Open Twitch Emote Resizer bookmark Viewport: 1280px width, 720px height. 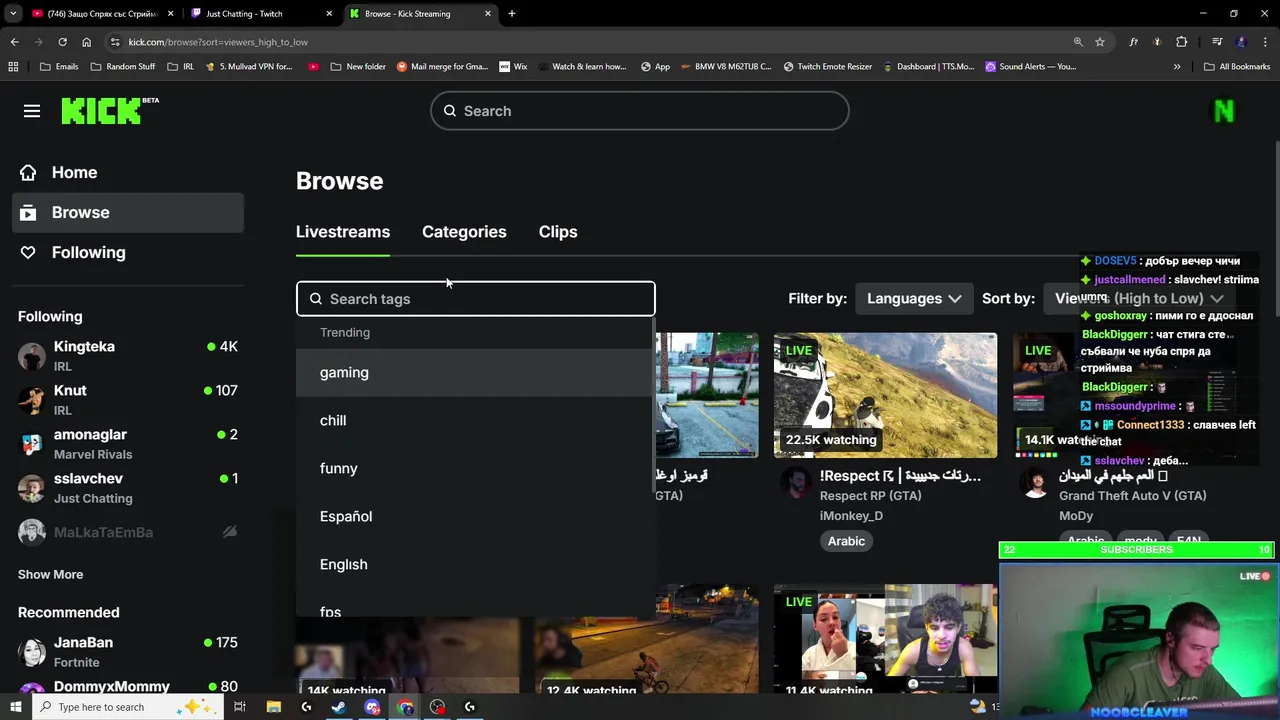(x=828, y=67)
